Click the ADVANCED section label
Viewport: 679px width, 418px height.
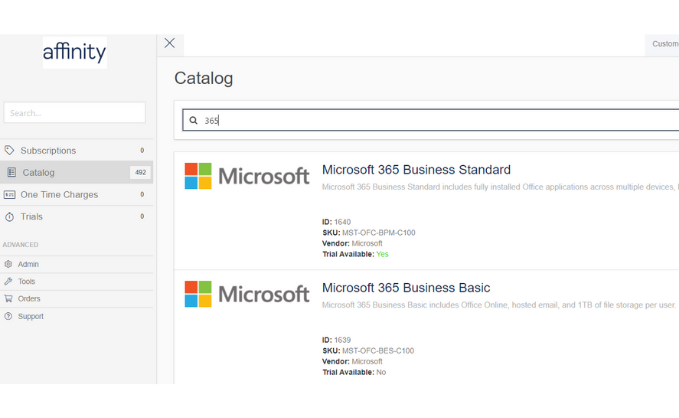[x=20, y=245]
